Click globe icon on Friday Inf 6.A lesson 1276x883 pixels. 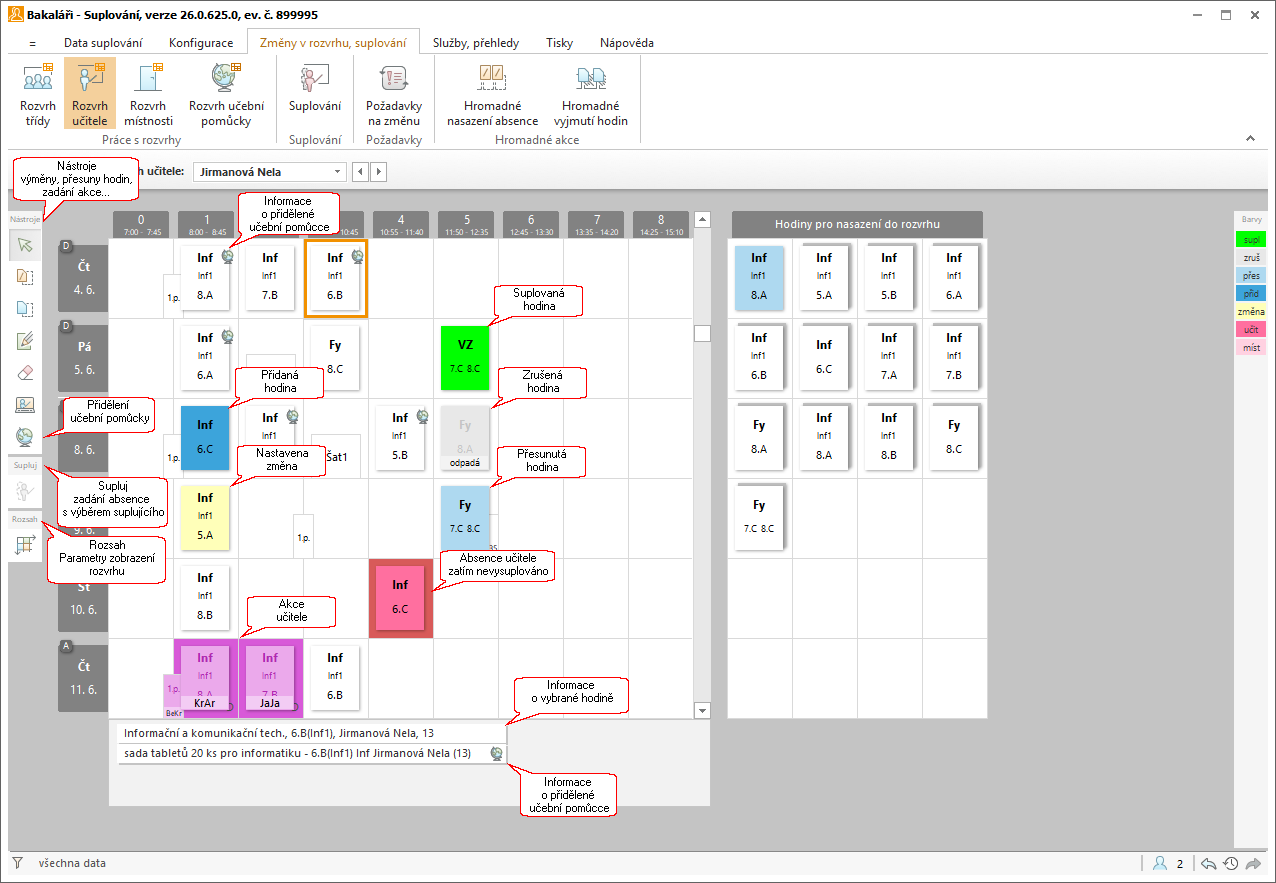coord(227,336)
